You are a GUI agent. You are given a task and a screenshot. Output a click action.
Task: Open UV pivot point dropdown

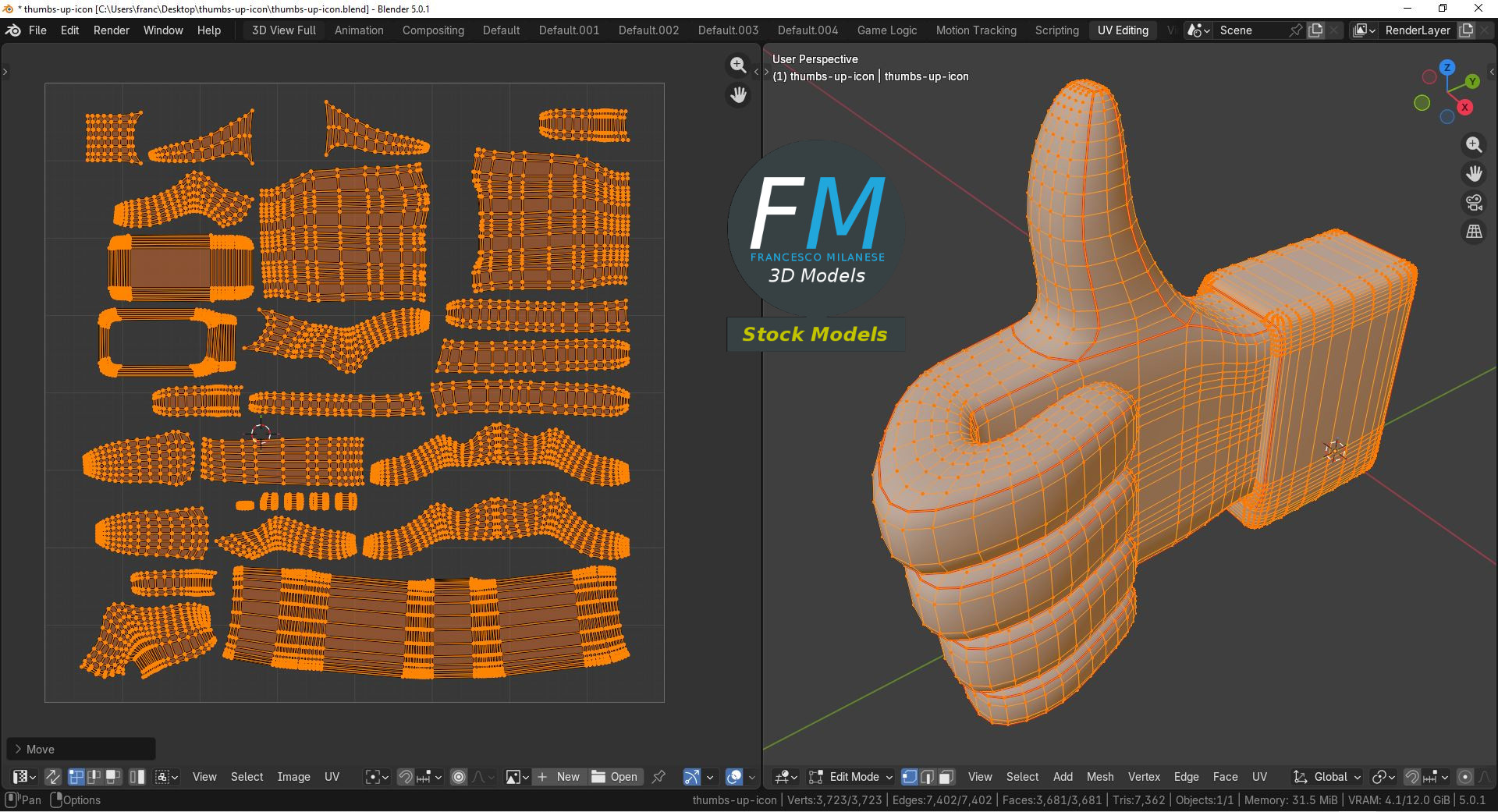[x=377, y=777]
